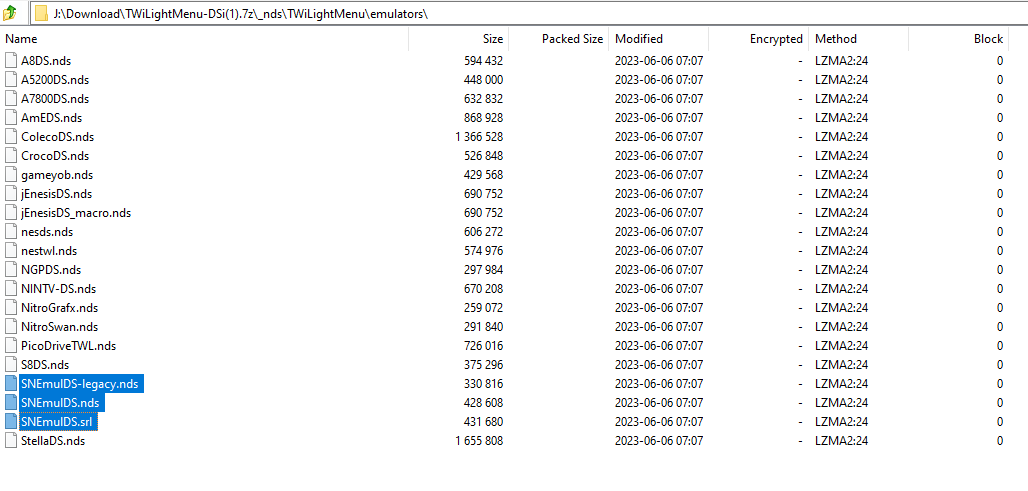
Task: Click the size value 297 984
Action: click(x=483, y=270)
